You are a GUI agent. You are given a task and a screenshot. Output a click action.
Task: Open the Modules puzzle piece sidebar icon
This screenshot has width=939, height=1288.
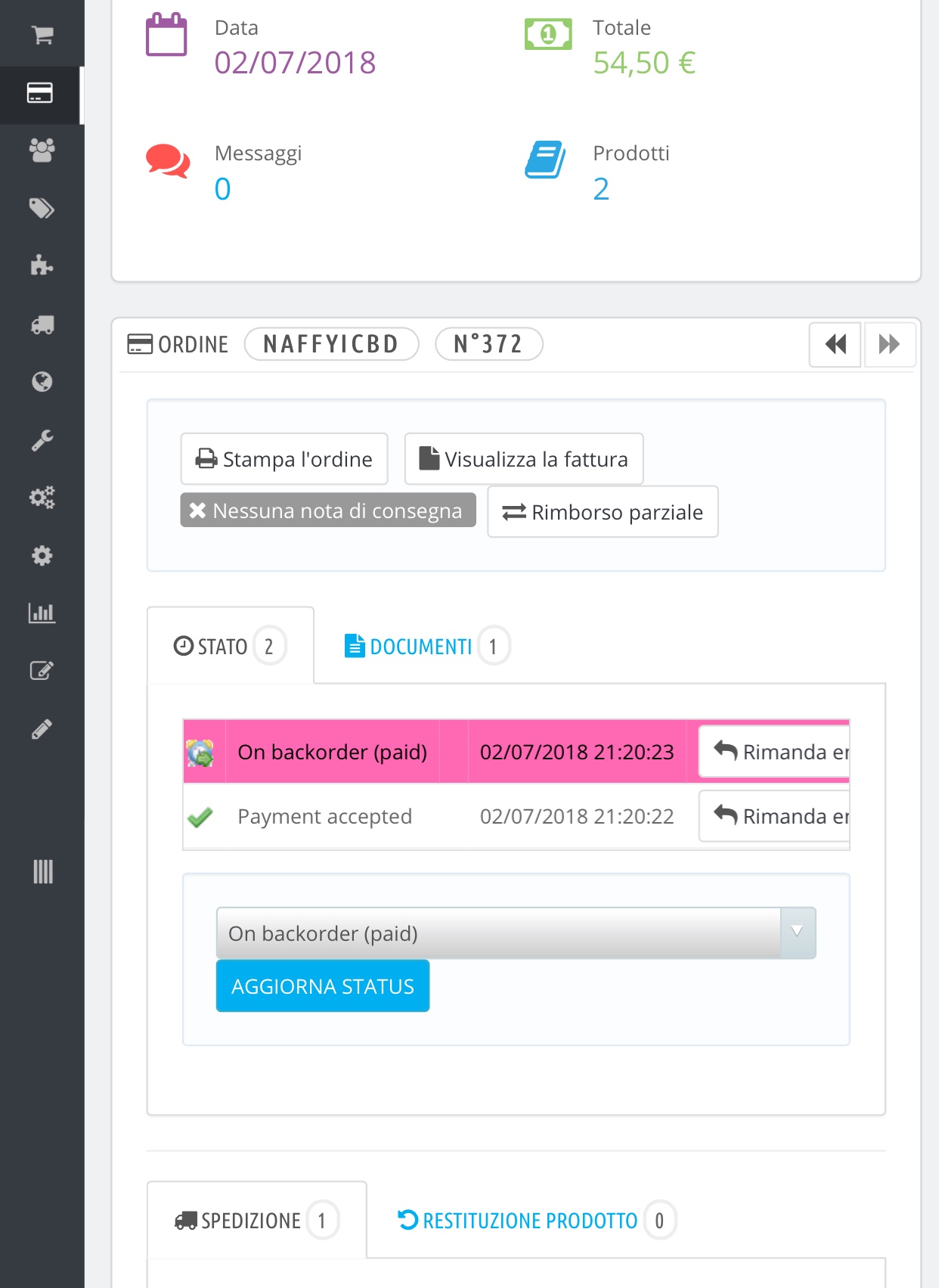[x=42, y=265]
